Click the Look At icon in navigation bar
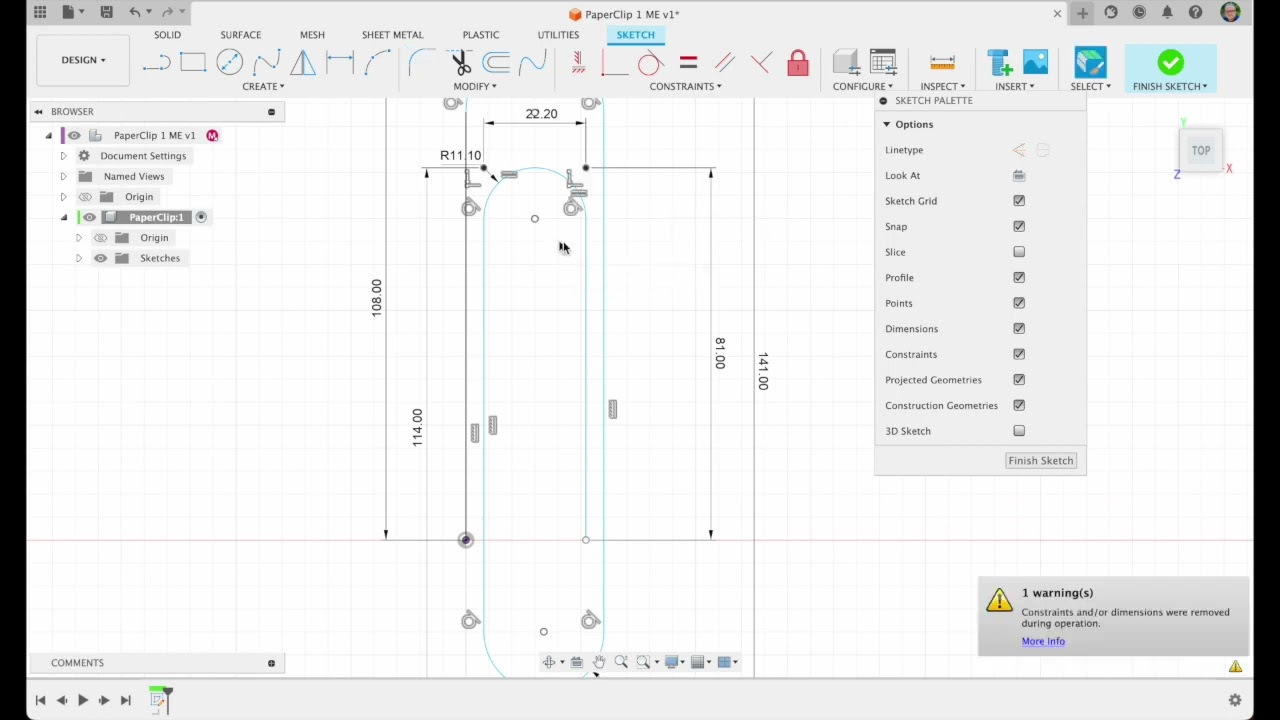Viewport: 1280px width, 720px height. pyautogui.click(x=577, y=662)
